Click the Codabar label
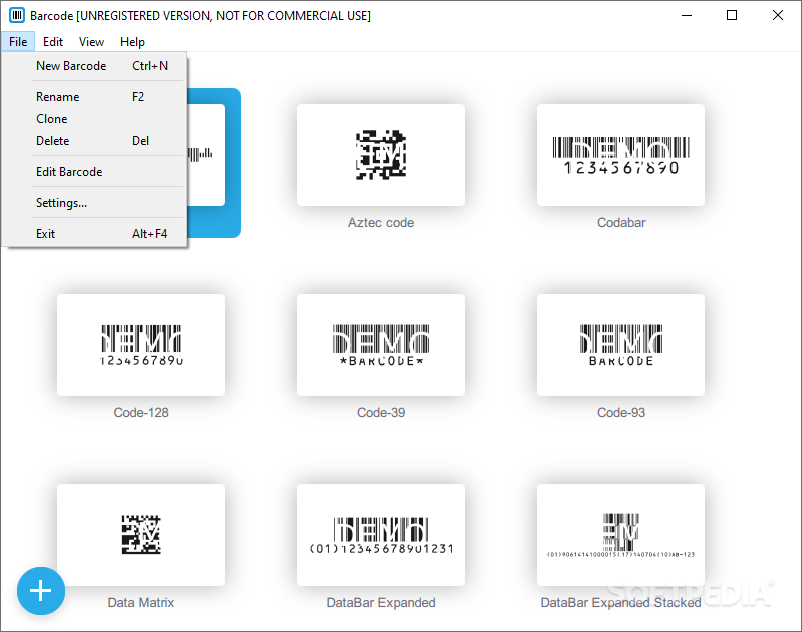This screenshot has height=632, width=802. coord(621,222)
